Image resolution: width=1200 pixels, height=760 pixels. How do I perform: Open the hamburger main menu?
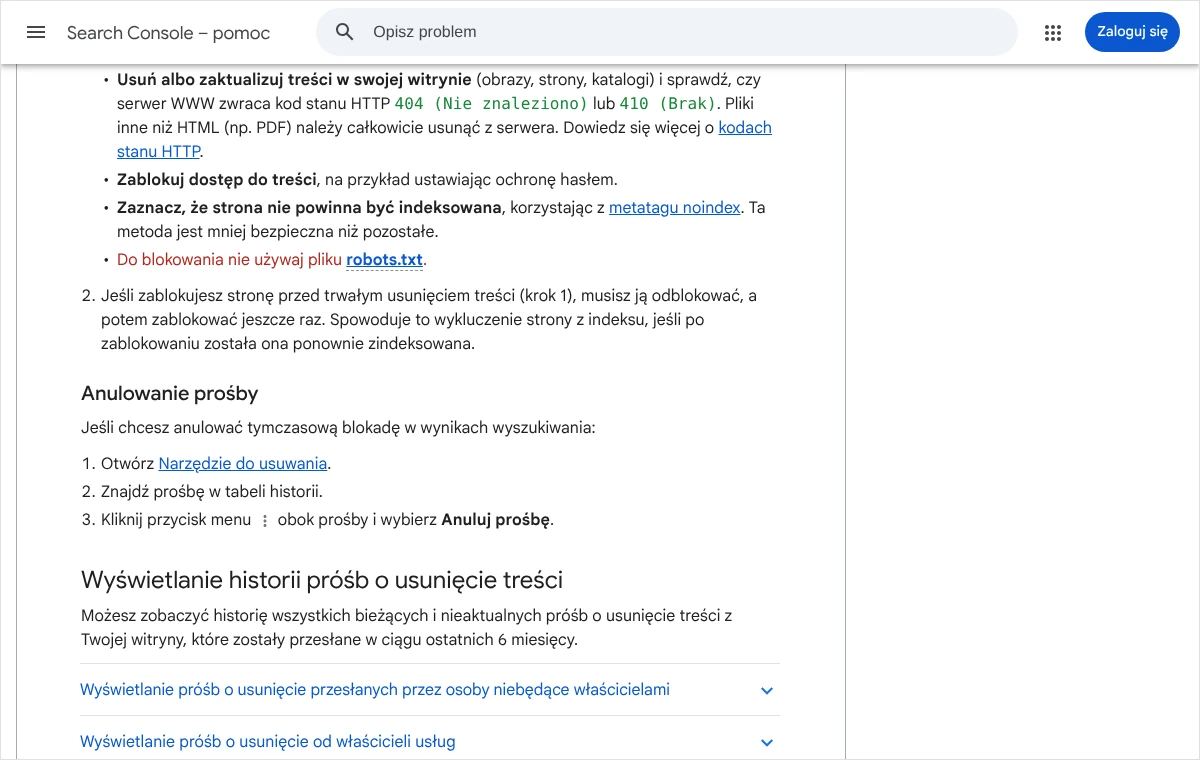tap(36, 32)
